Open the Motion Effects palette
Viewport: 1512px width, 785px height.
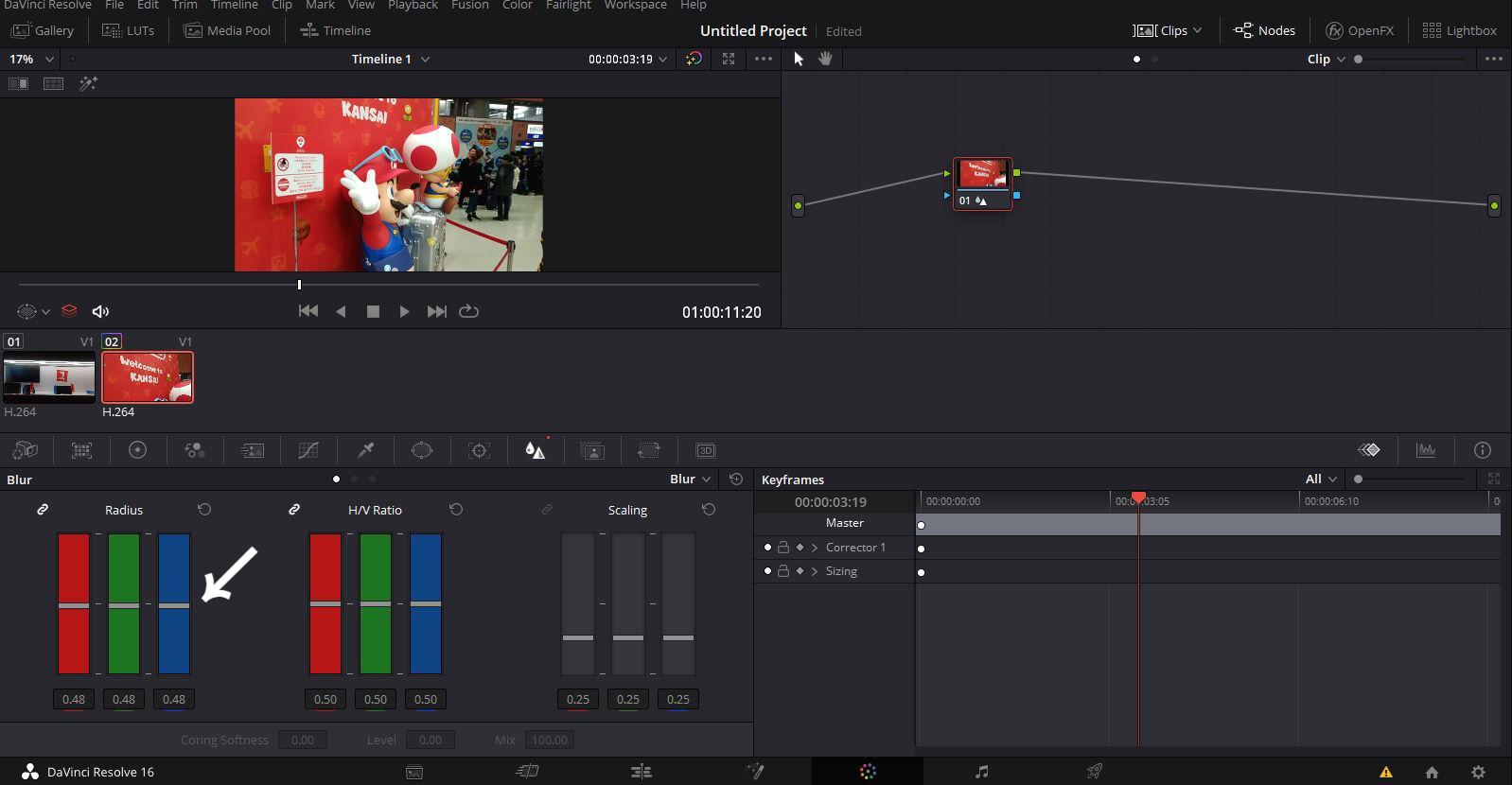click(x=252, y=450)
